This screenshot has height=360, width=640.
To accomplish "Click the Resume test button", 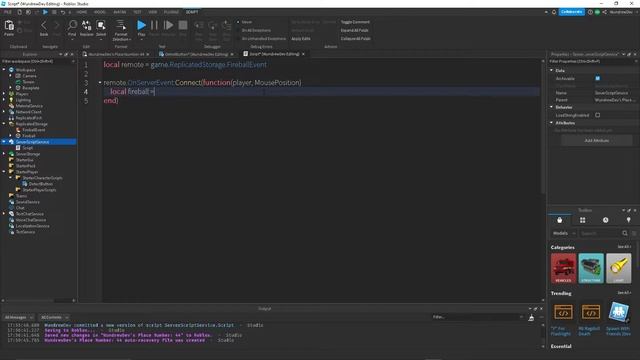I will (168, 25).
